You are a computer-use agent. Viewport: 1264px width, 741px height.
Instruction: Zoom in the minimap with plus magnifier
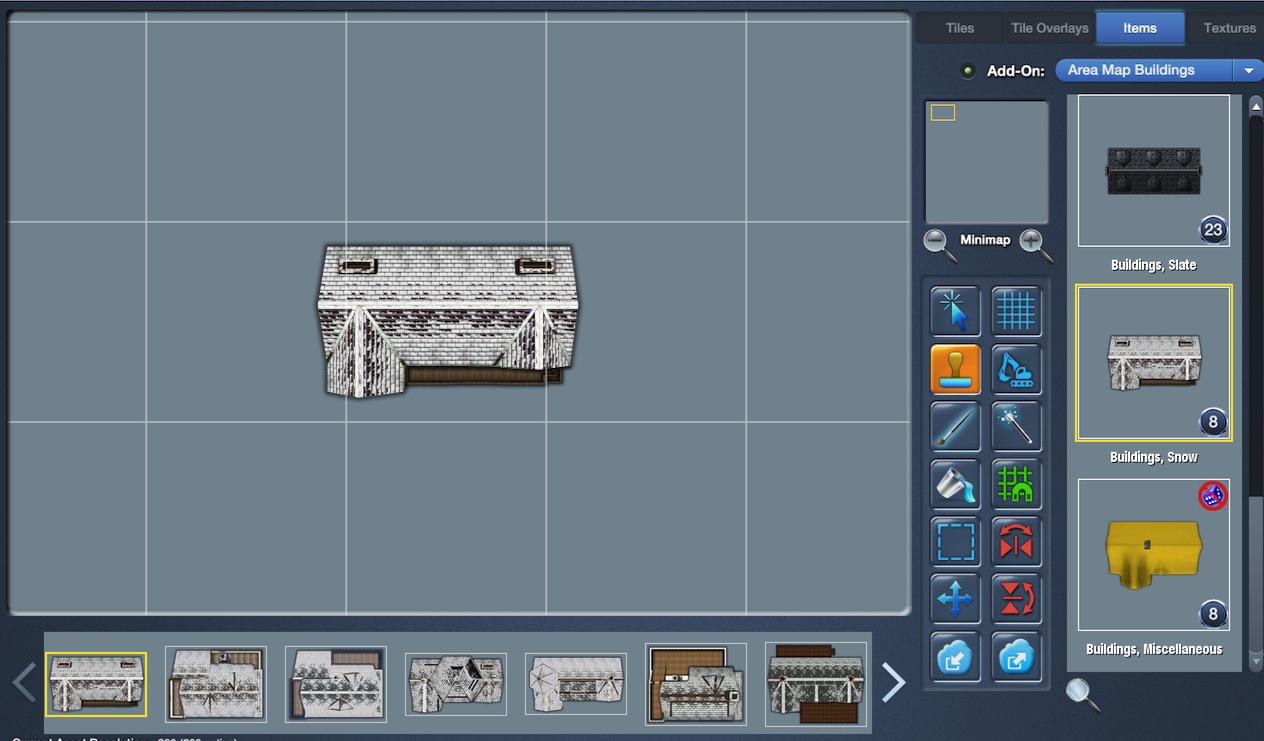click(1035, 244)
